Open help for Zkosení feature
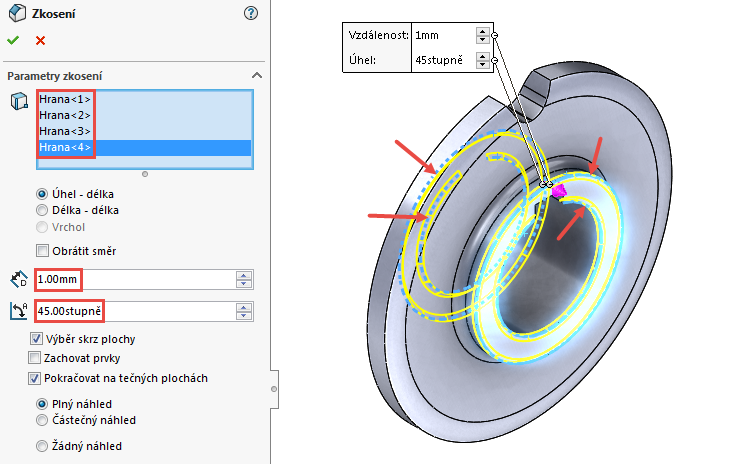 click(251, 13)
